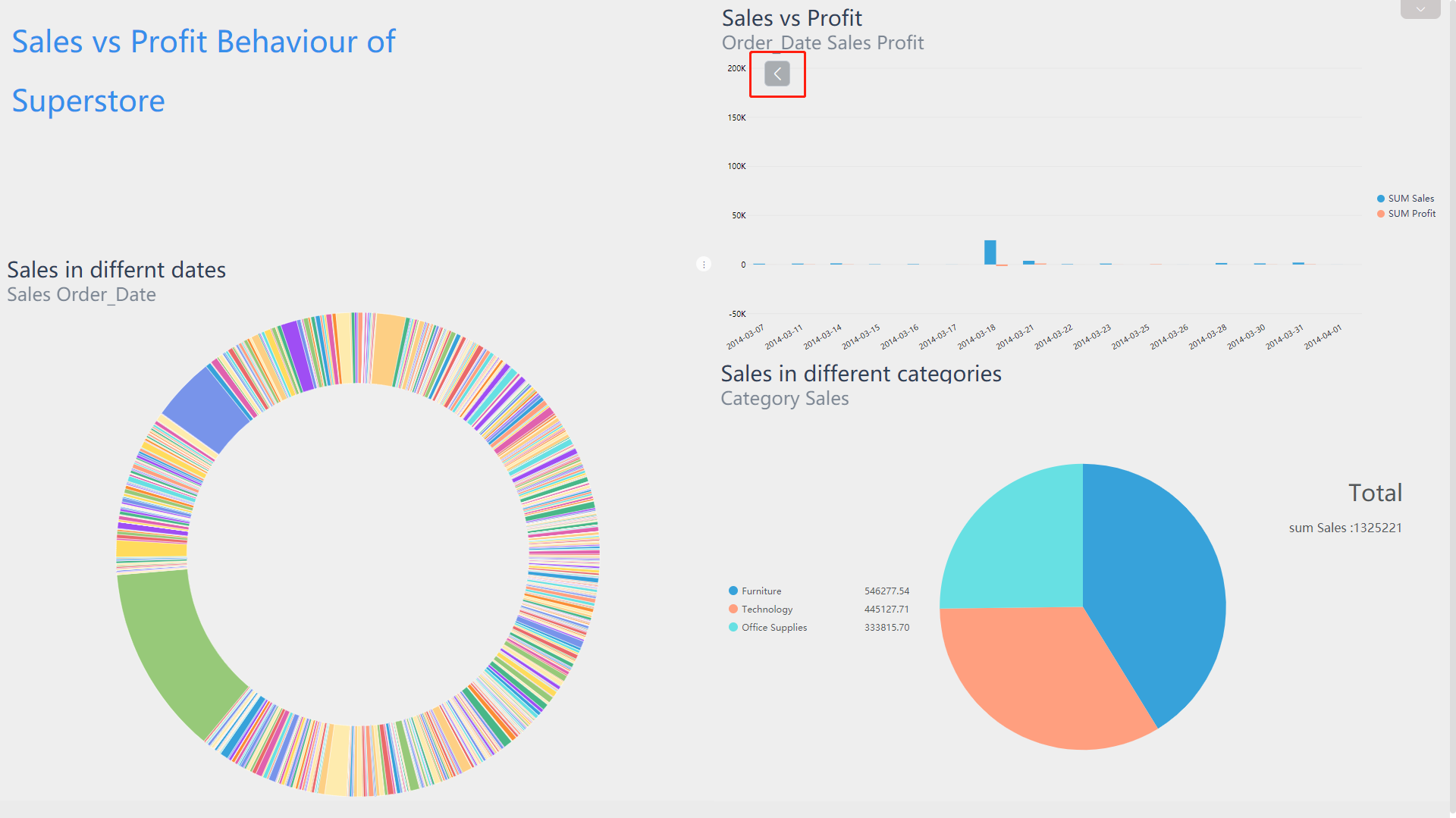Click the Office Supplies value 333815.70

point(886,627)
